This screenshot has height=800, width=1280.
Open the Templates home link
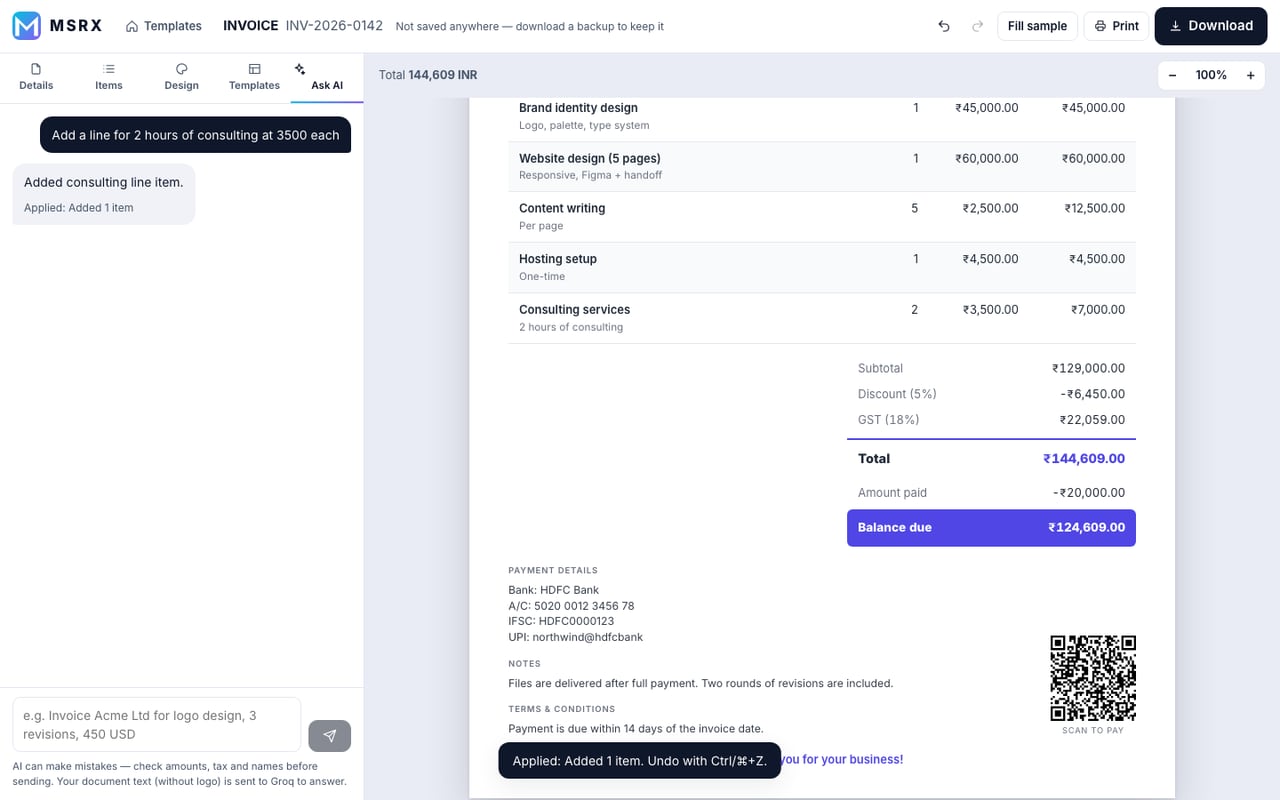(164, 26)
